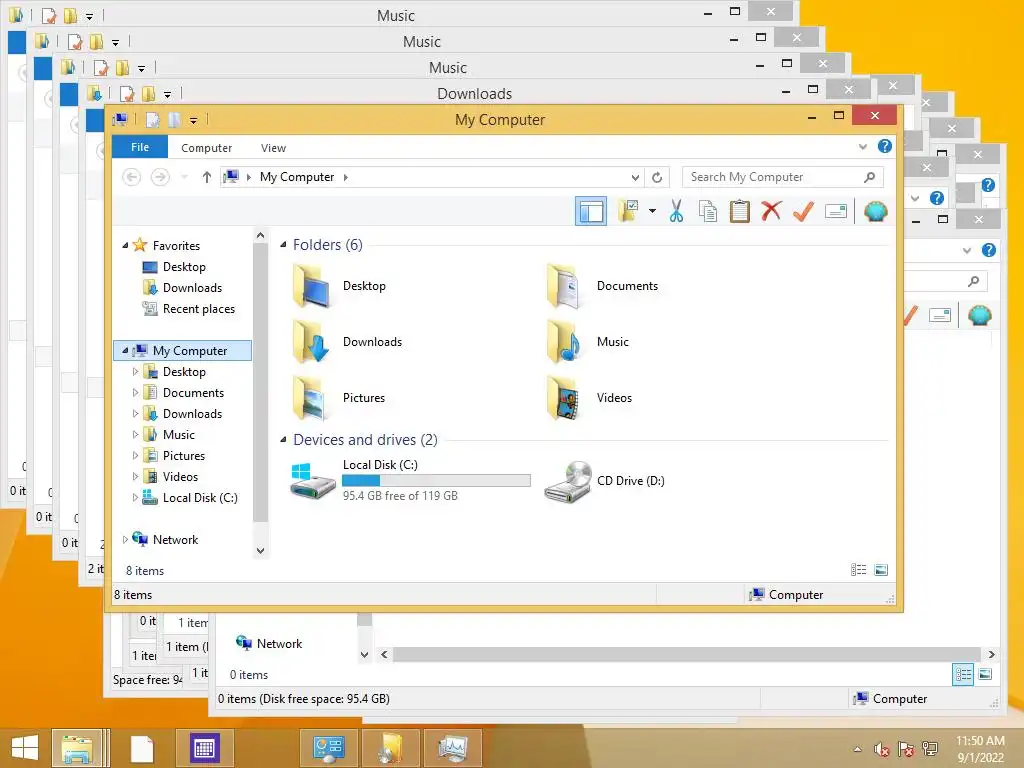1024x768 pixels.
Task: Collapse Devices and drives (2) group
Action: tap(283, 440)
